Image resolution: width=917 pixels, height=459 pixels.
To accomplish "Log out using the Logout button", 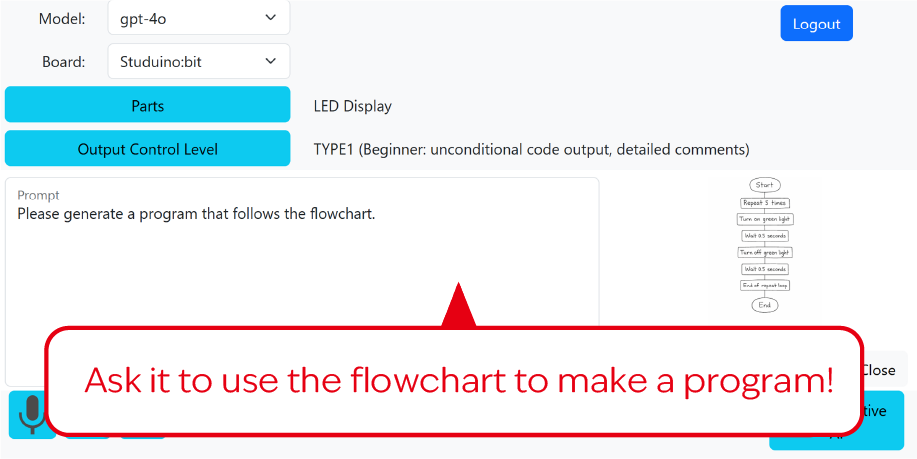I will pos(816,24).
